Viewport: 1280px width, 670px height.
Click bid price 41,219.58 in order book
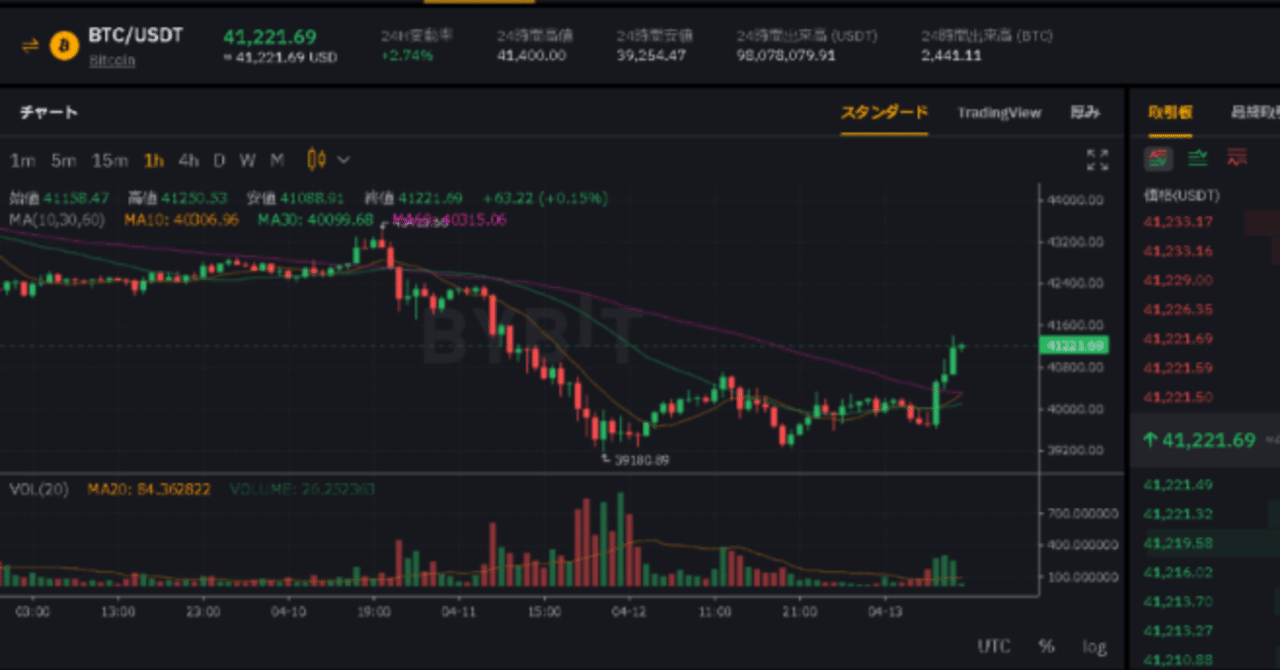(1178, 543)
